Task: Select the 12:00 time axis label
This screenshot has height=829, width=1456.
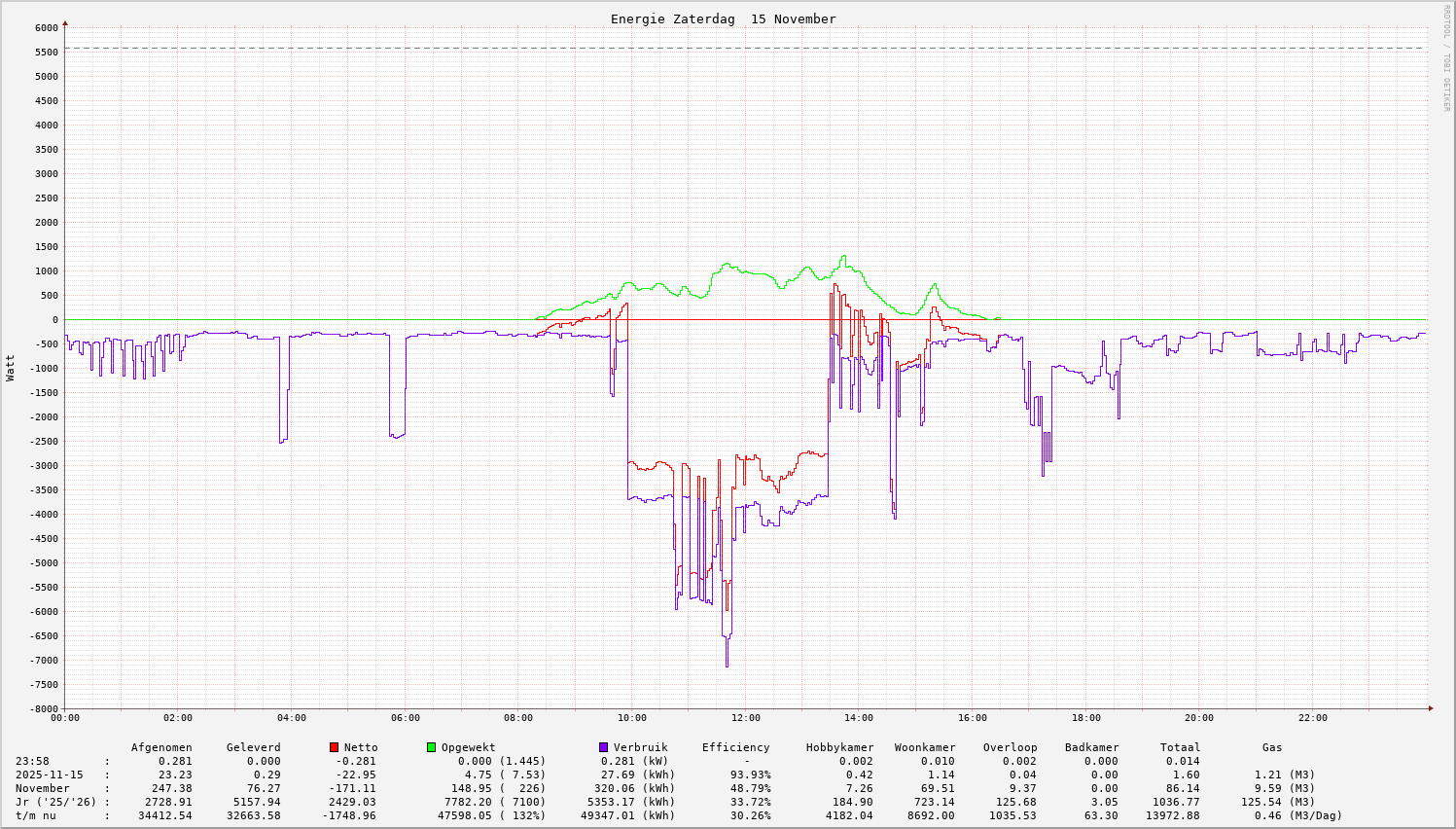Action: coord(746,718)
